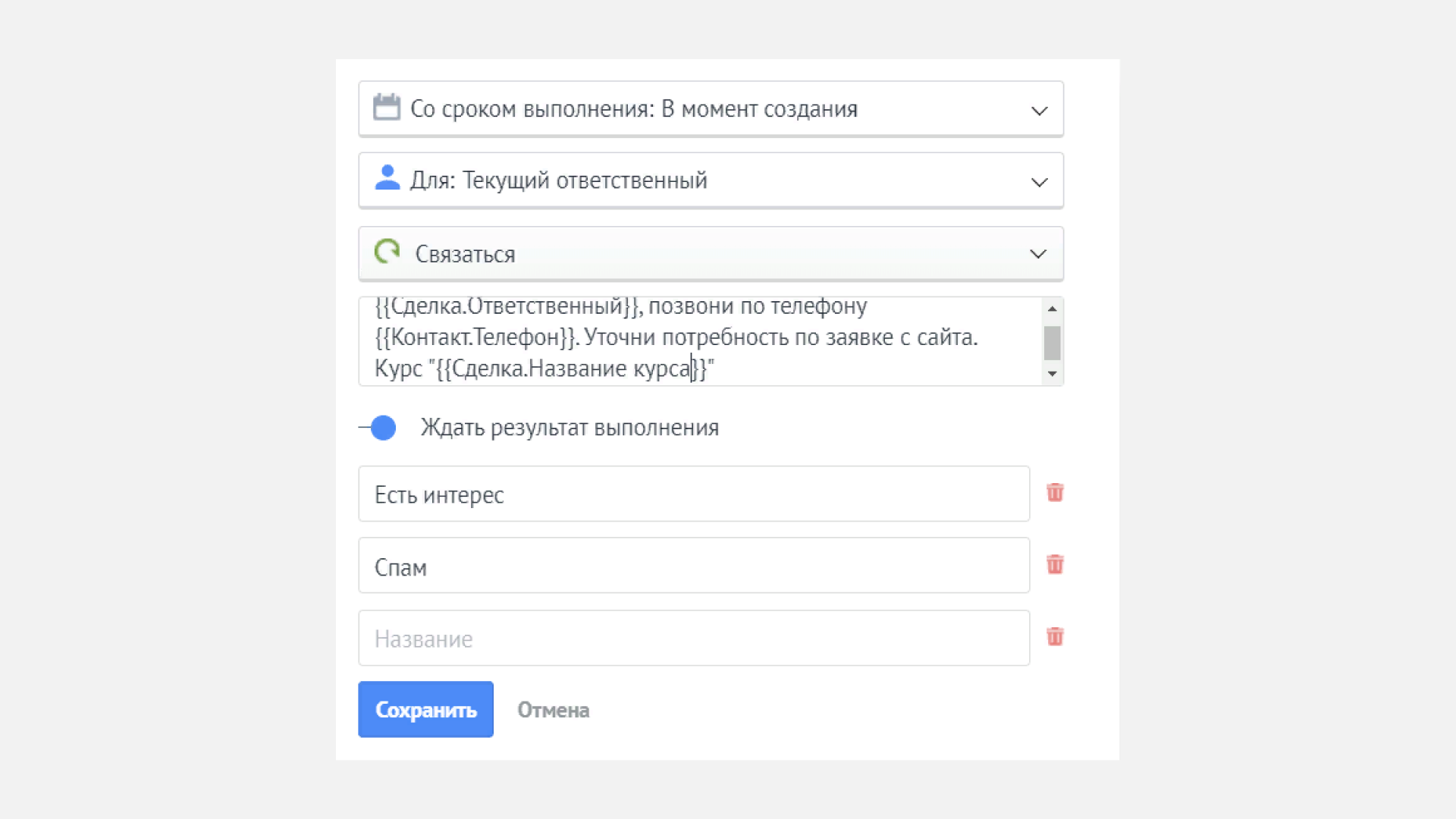Click the chevron on the responsible person field
1456x819 pixels.
pyautogui.click(x=1039, y=182)
